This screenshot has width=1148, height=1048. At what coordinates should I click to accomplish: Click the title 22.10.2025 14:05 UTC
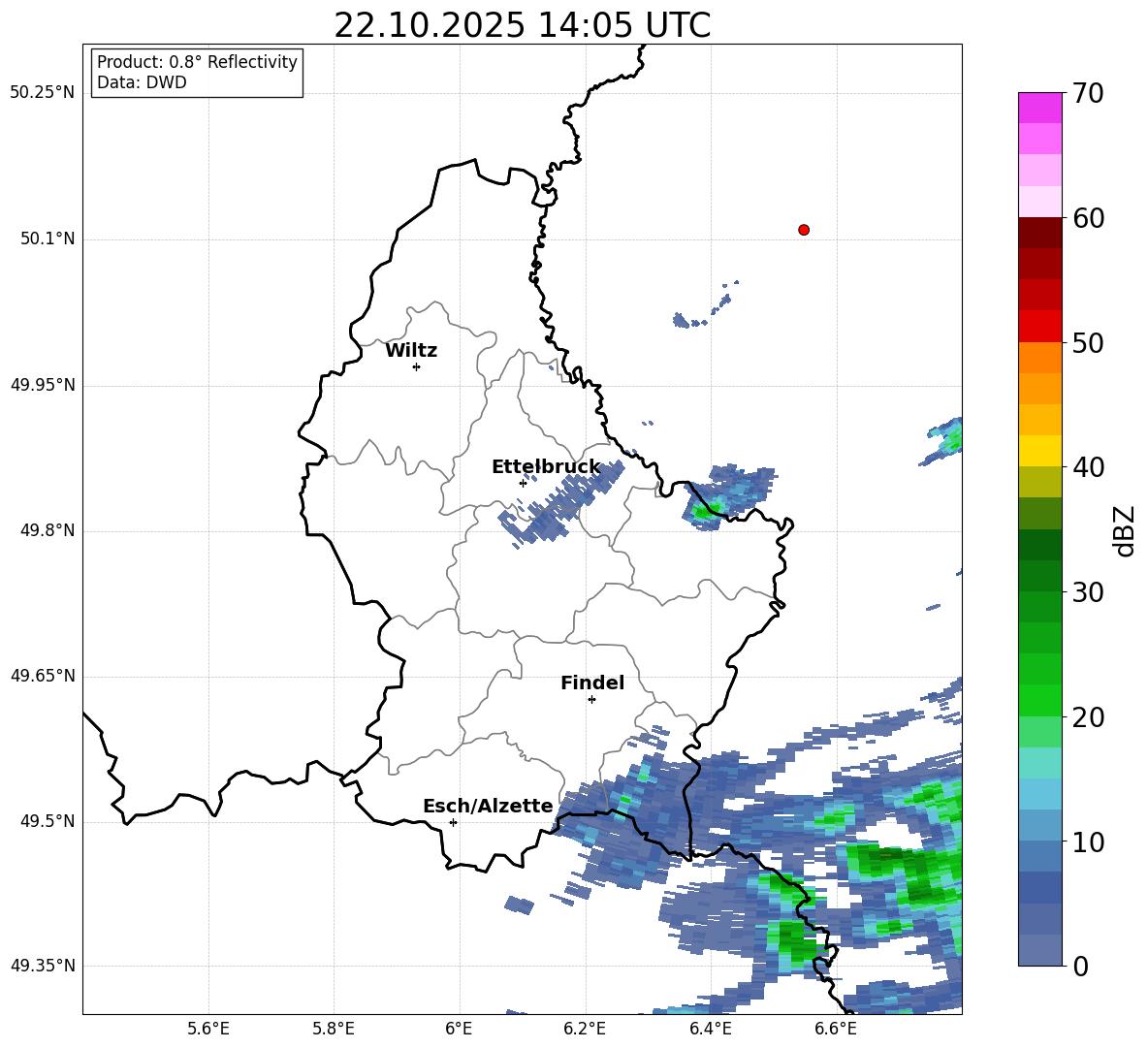tap(522, 25)
